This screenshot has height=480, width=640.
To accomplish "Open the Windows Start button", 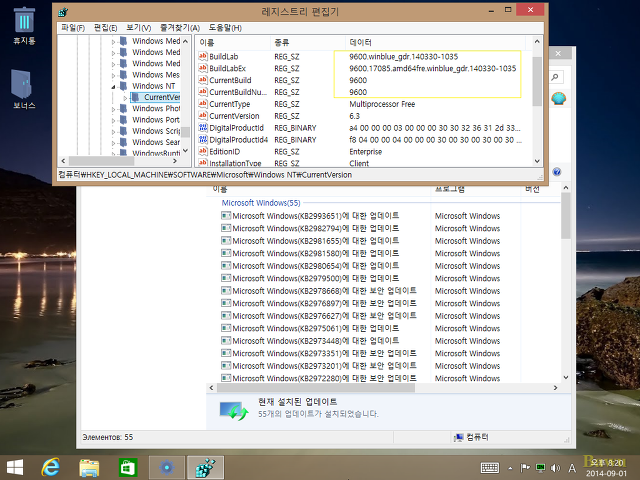I will pos(15,467).
